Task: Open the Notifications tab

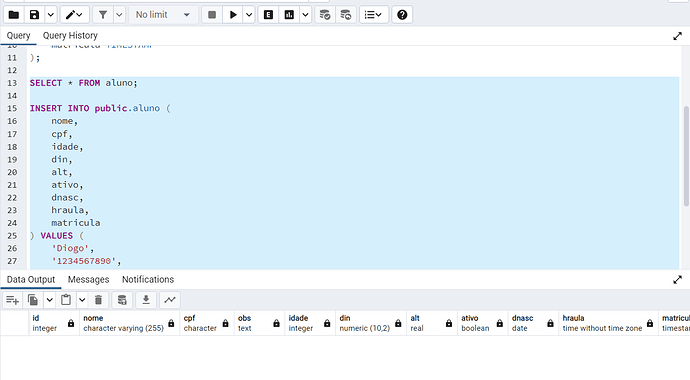Action: 148,280
